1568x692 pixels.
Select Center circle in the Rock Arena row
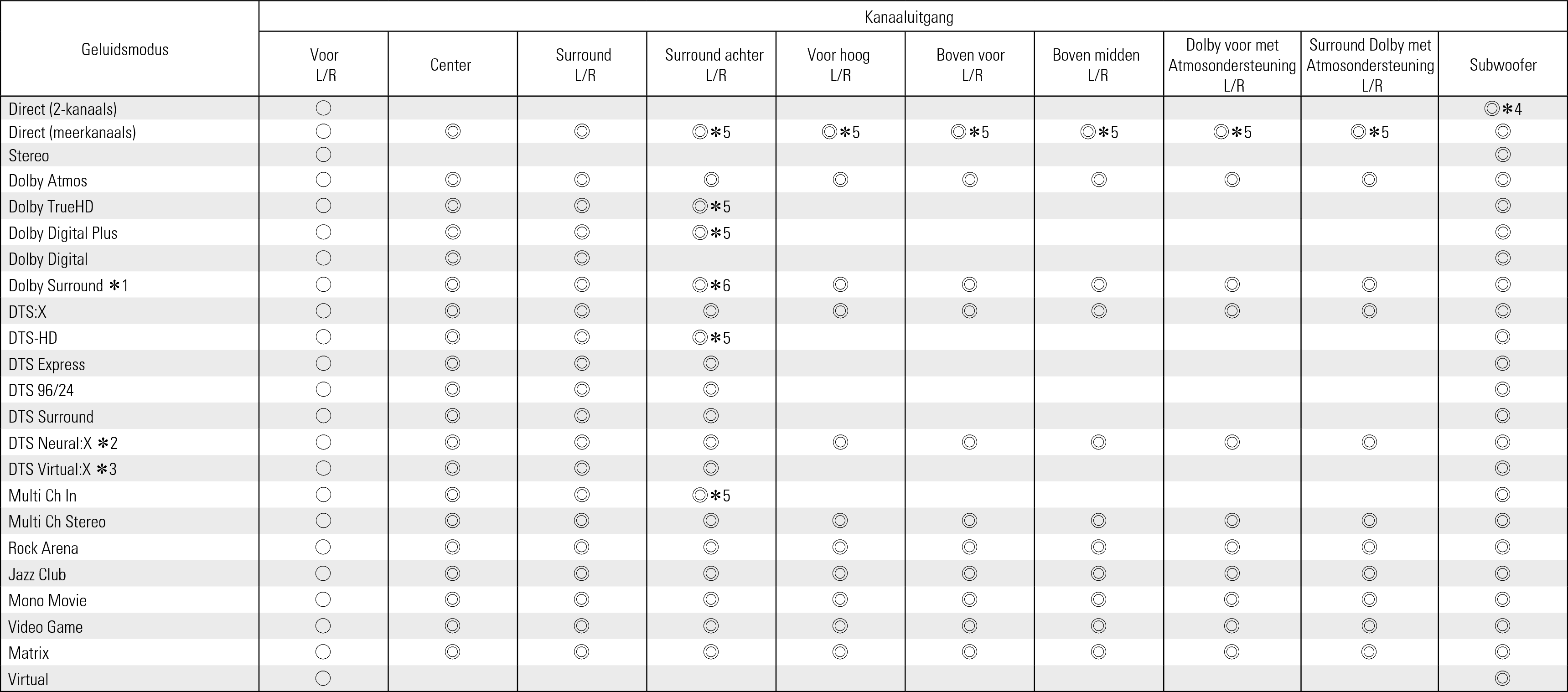point(452,547)
